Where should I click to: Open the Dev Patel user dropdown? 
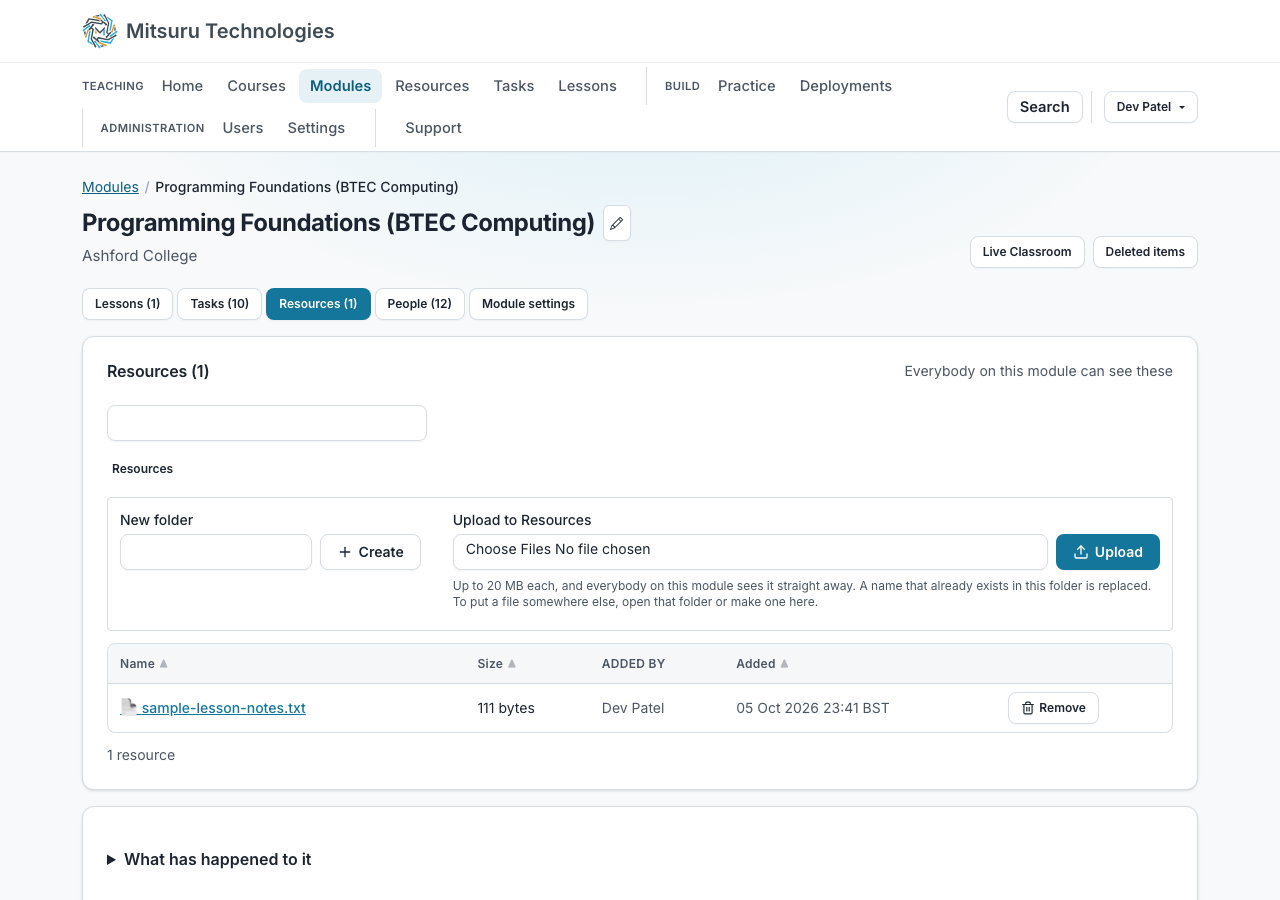[1151, 107]
